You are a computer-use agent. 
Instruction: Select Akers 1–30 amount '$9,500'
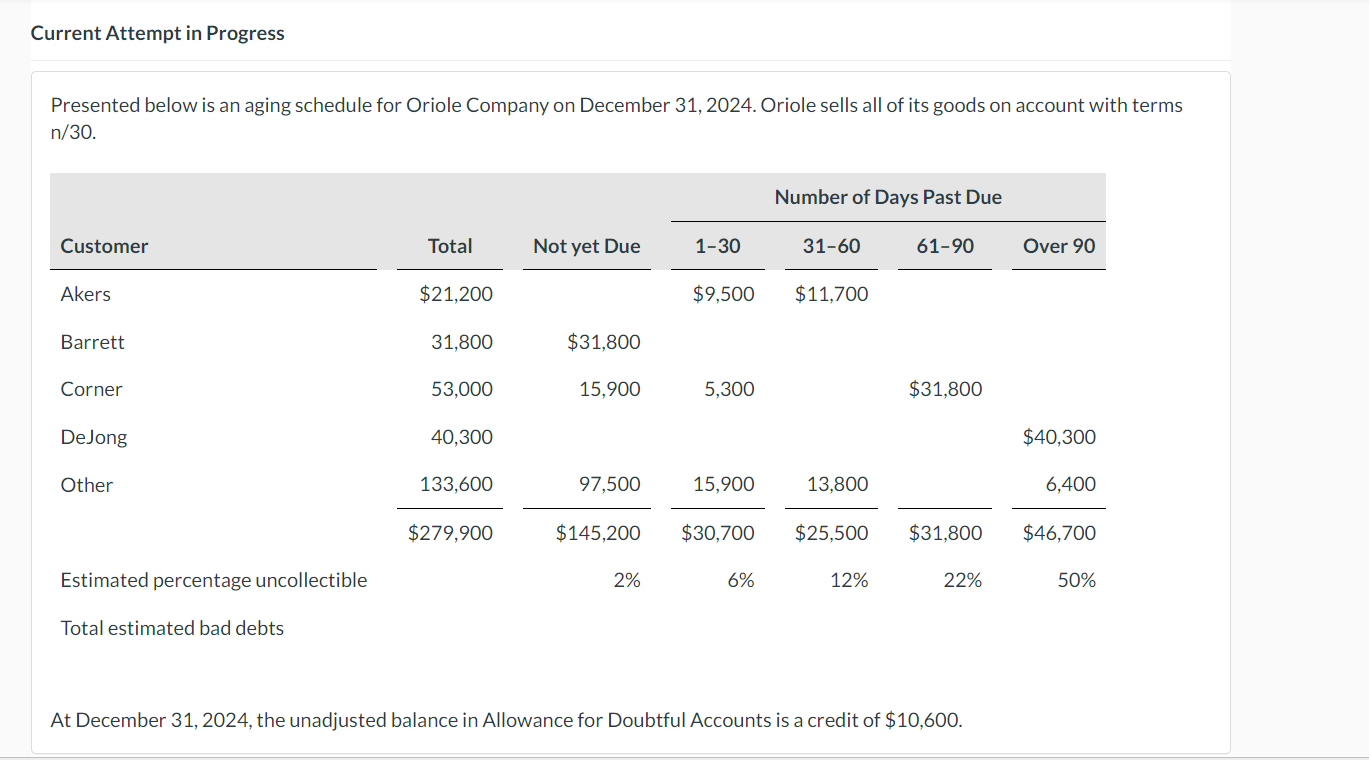pos(724,294)
